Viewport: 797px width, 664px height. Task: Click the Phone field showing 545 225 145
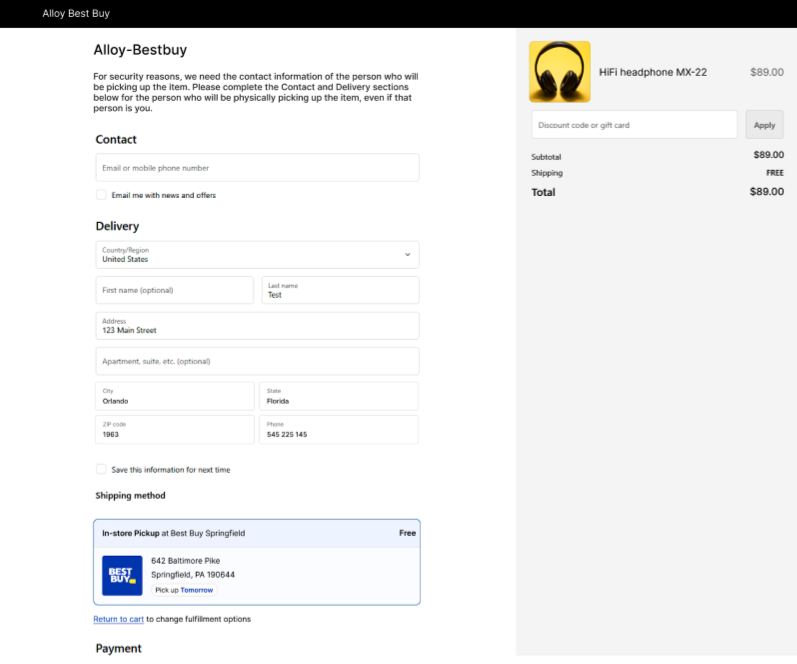(339, 430)
